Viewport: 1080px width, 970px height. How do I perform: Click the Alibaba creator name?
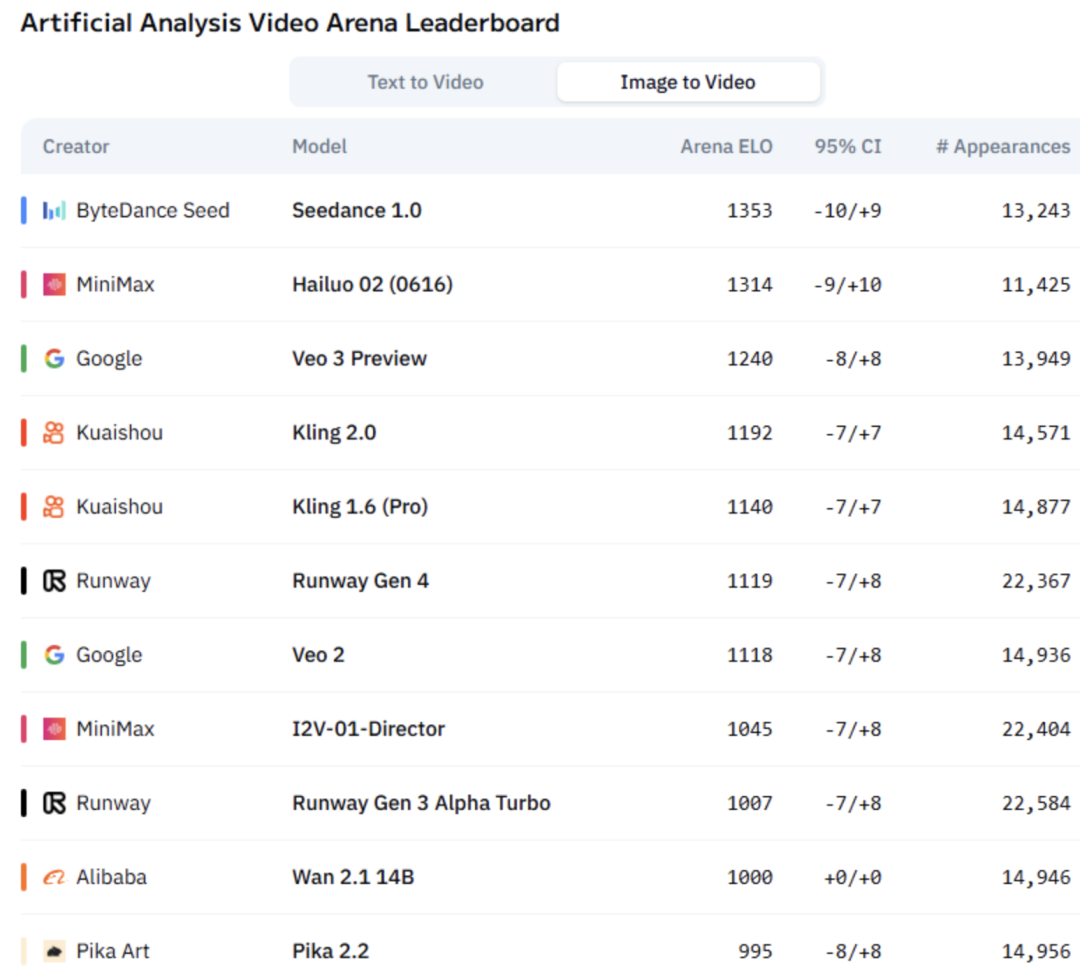click(112, 877)
